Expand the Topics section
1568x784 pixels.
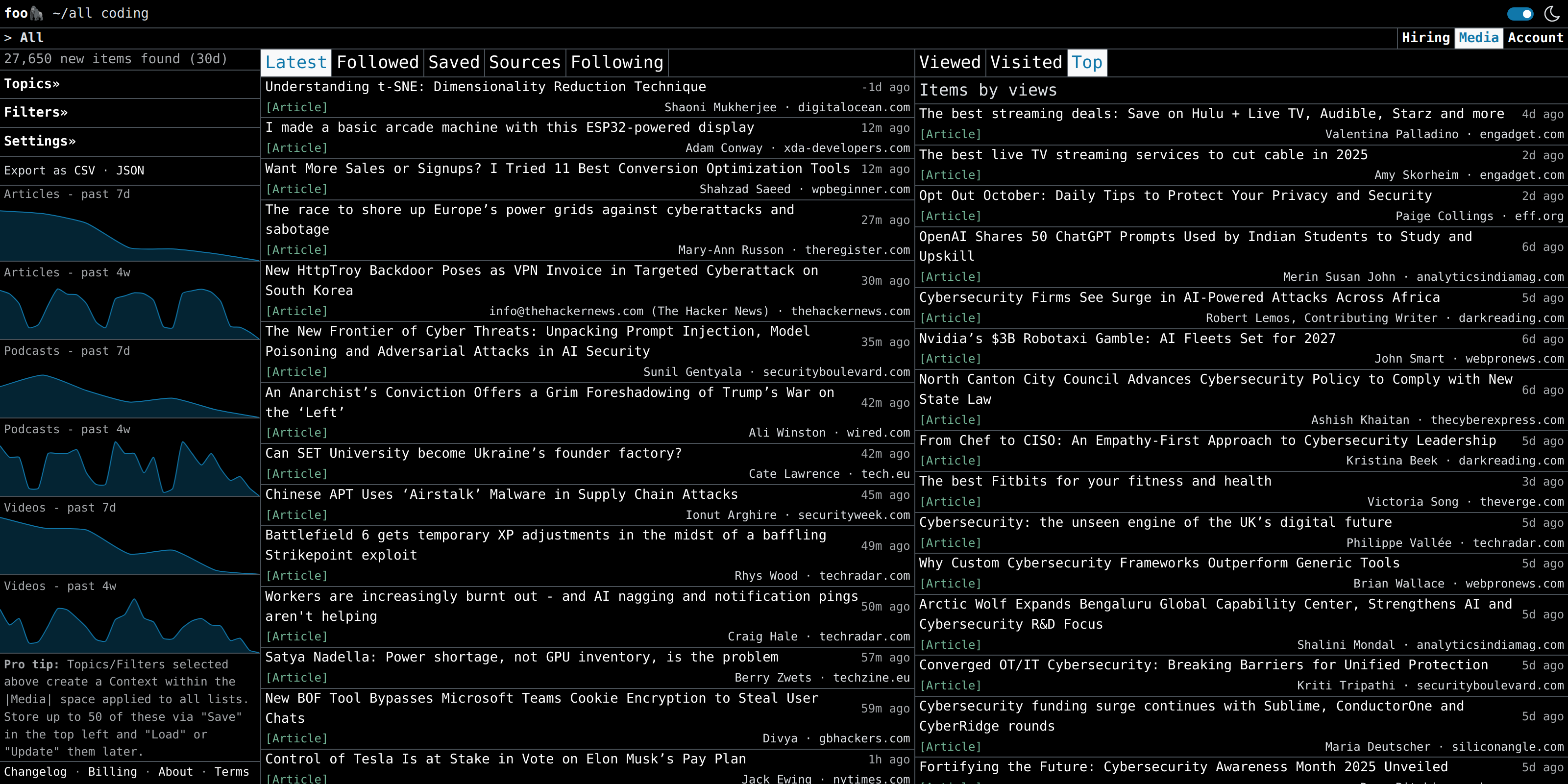(x=32, y=84)
